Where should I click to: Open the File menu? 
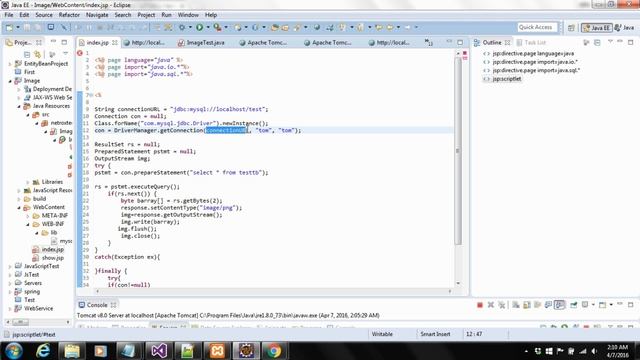point(9,15)
